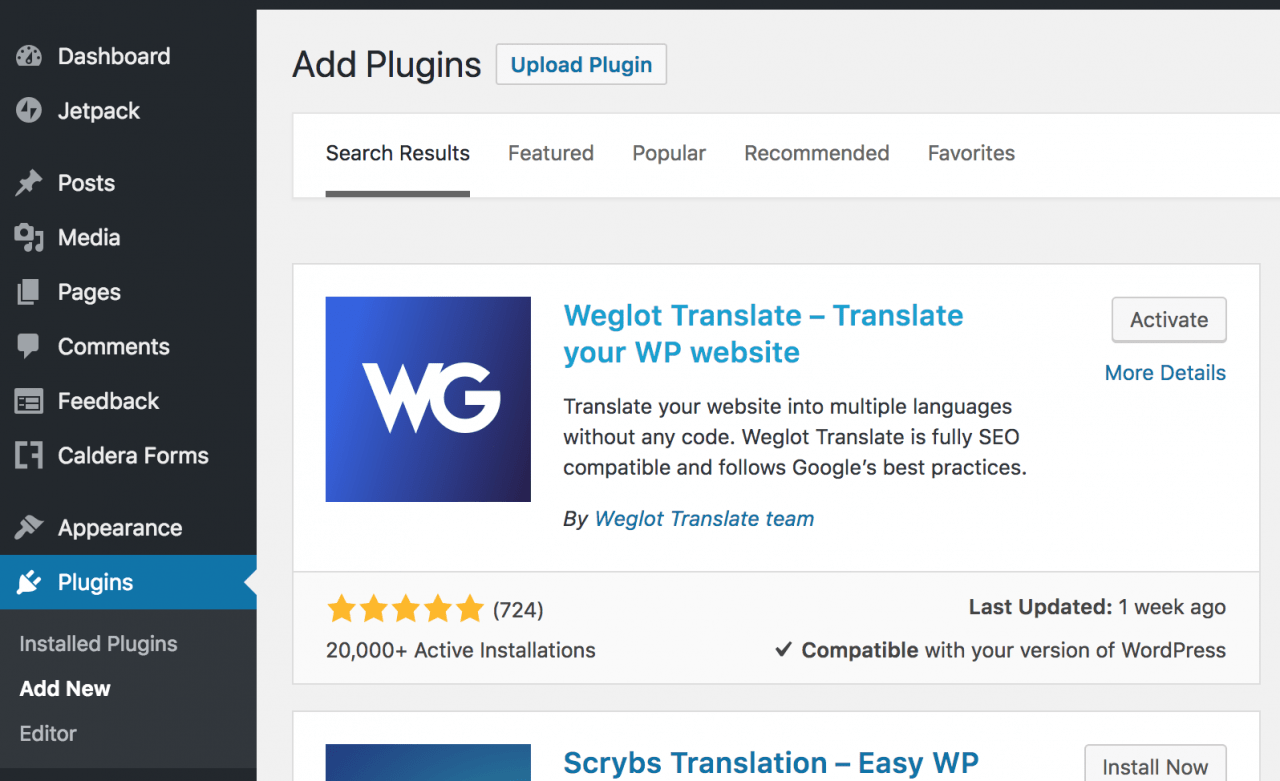Go to the Favorites tab
Viewport: 1280px width, 781px height.
click(971, 153)
